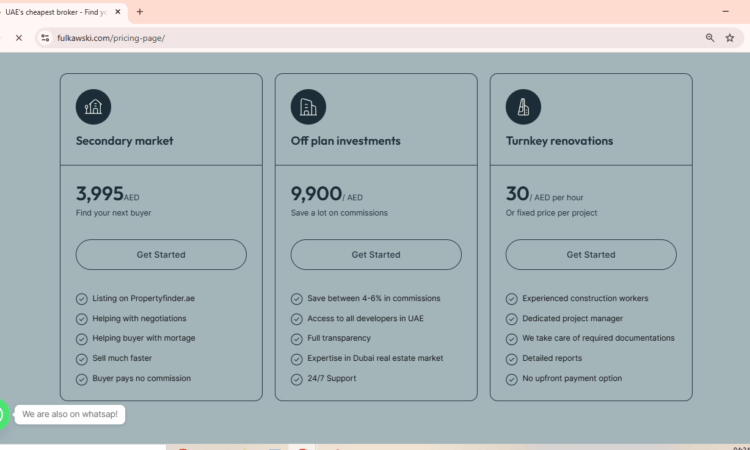Bookmark this page with star icon
Image resolution: width=750 pixels, height=450 pixels.
[730, 38]
